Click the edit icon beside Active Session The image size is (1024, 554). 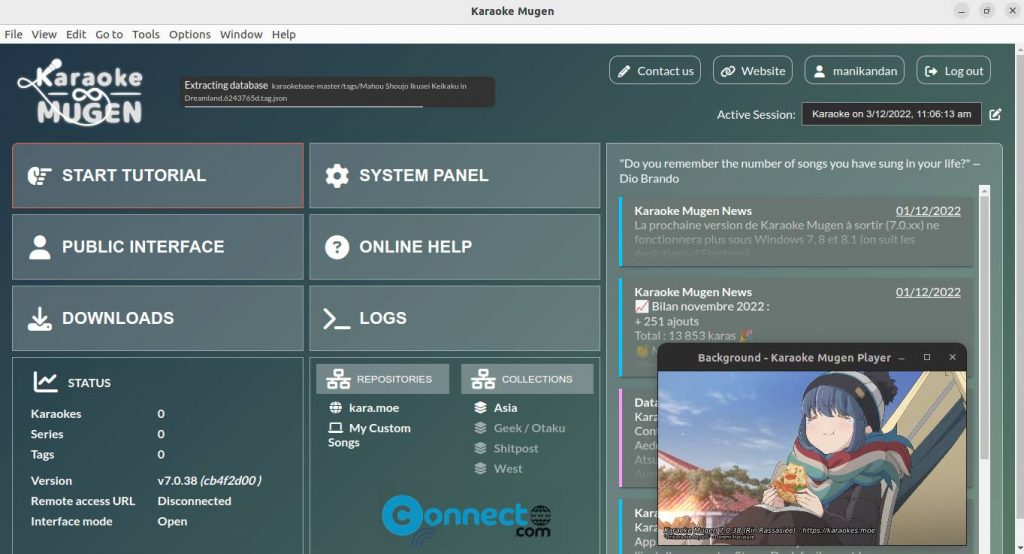tap(995, 114)
